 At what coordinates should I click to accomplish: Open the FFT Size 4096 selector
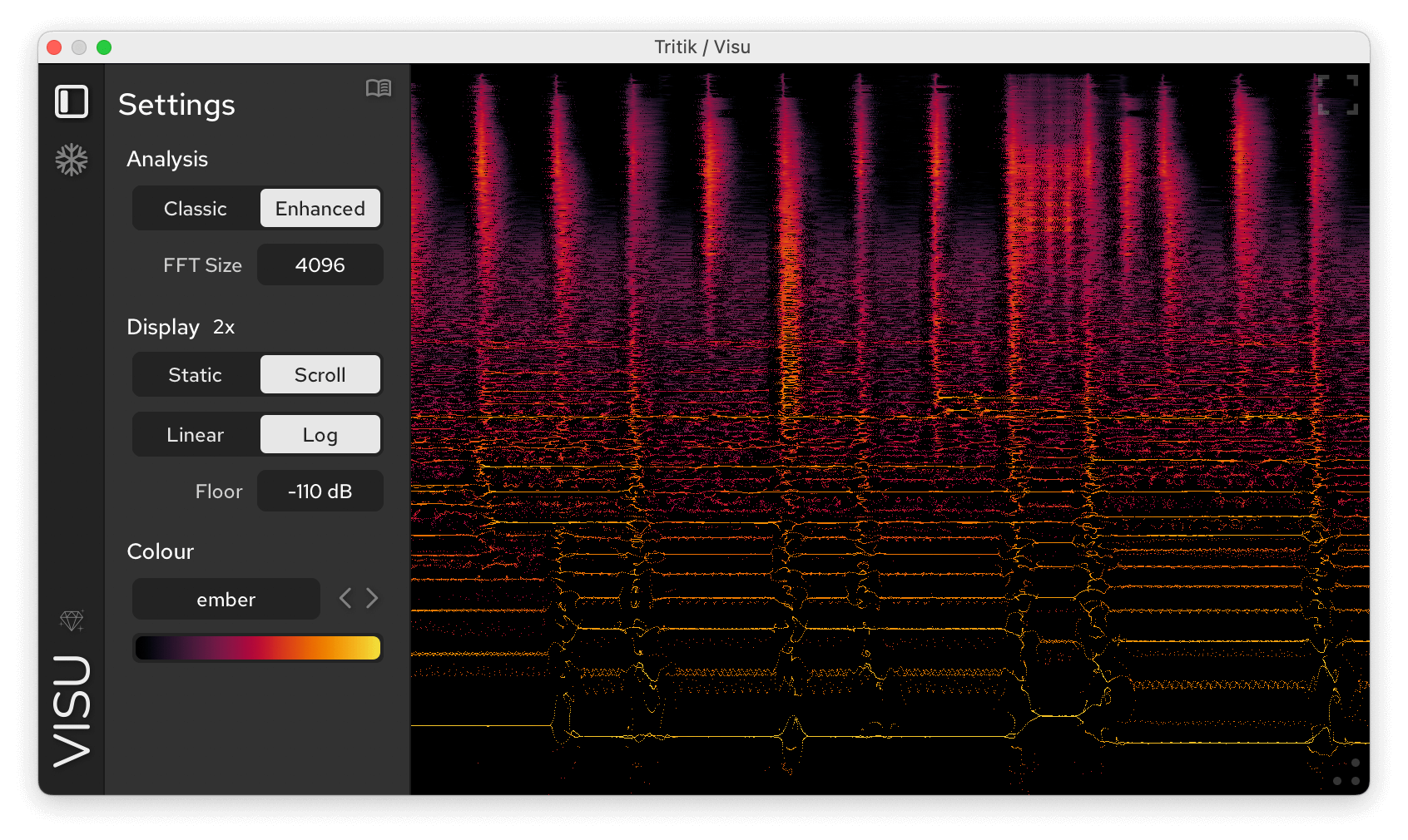[x=320, y=265]
